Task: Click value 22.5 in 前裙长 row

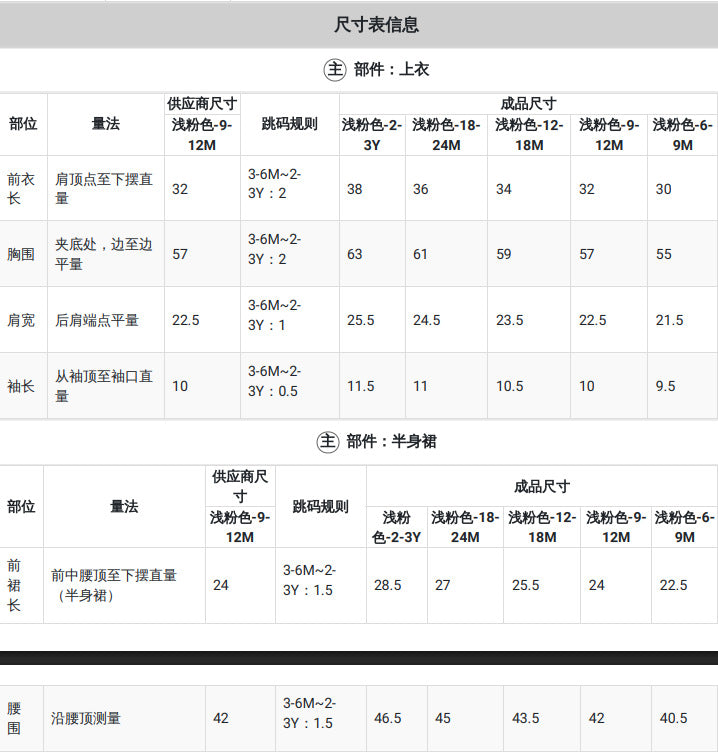Action: [674, 585]
